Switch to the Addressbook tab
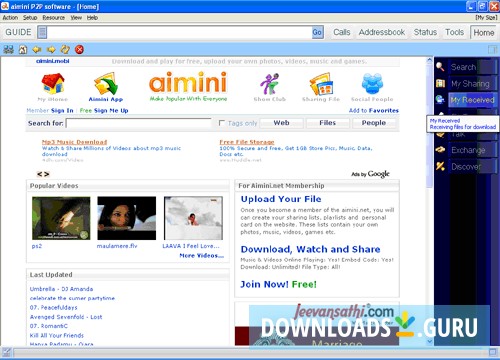500x360 pixels. tap(382, 32)
